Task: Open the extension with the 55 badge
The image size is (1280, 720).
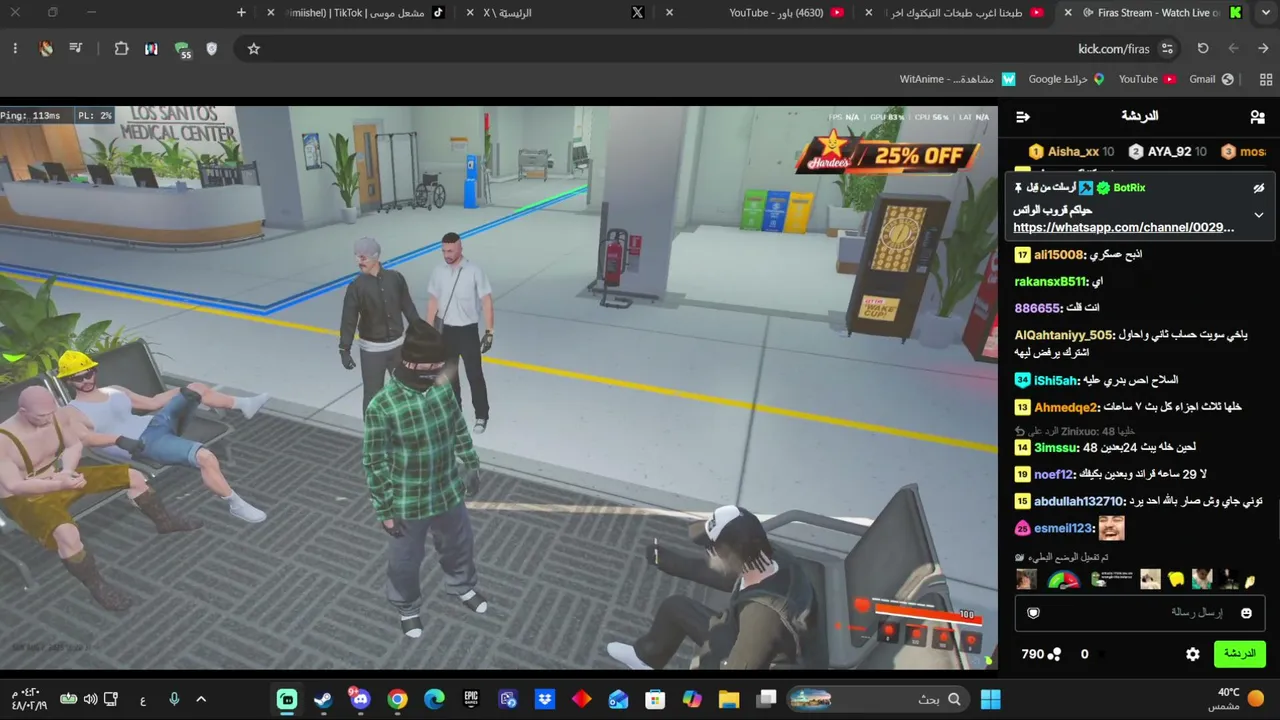Action: click(182, 49)
